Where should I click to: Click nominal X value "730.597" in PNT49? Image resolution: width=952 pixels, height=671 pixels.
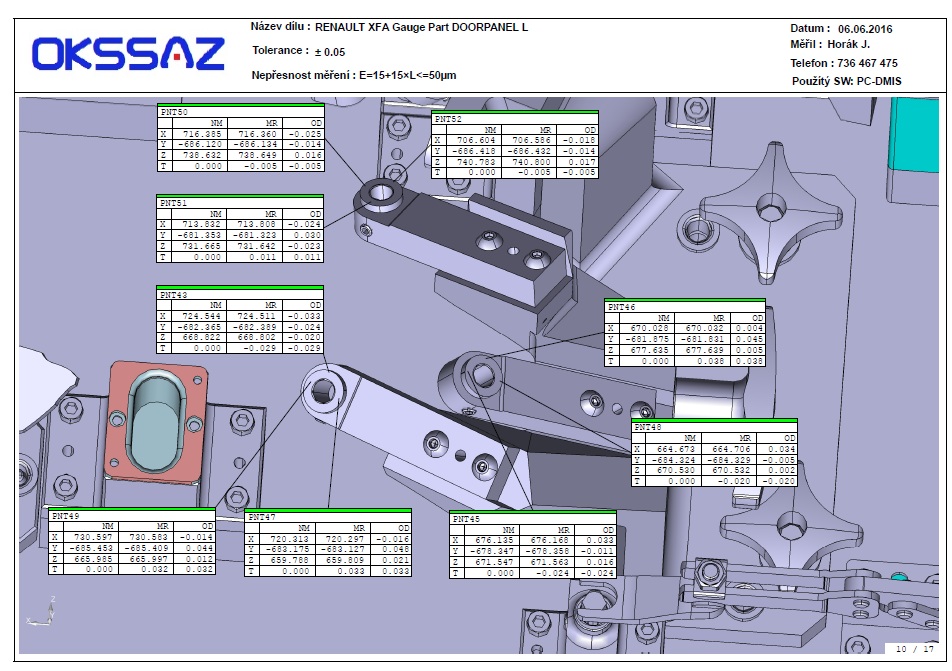pyautogui.click(x=94, y=537)
